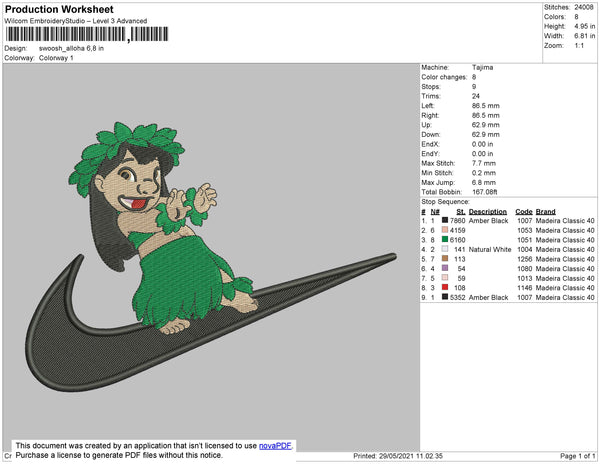Viewport: 600px width, 464px height.
Task: Select the light pink swatch for code 1013
Action: point(445,278)
